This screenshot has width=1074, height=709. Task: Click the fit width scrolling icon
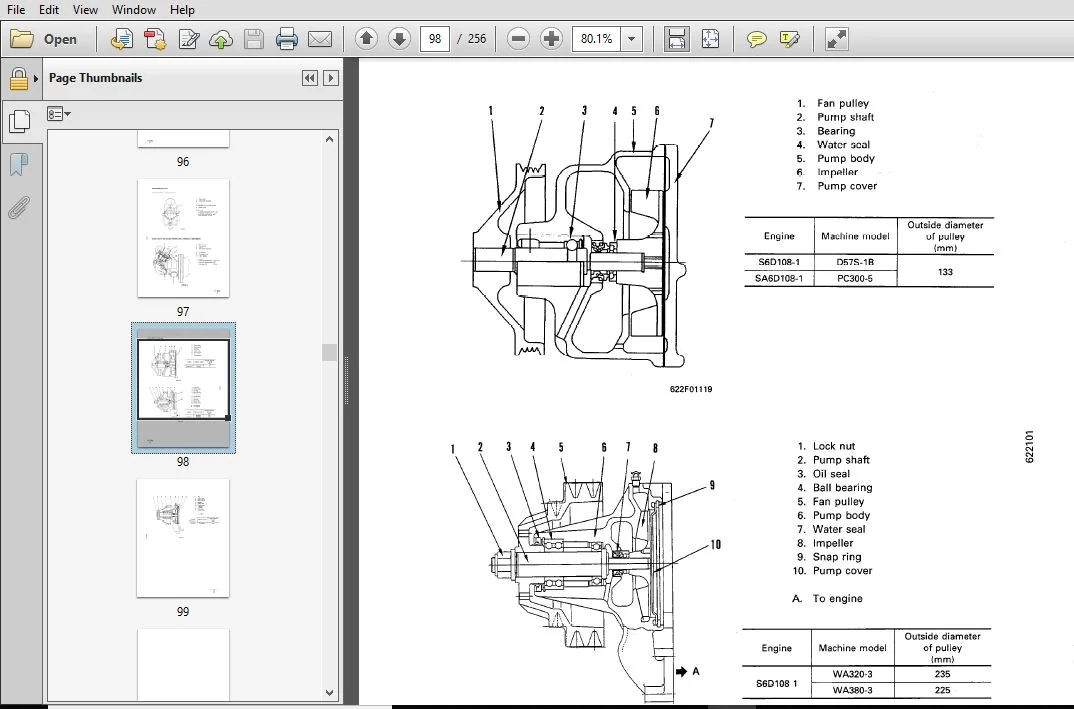tap(677, 39)
